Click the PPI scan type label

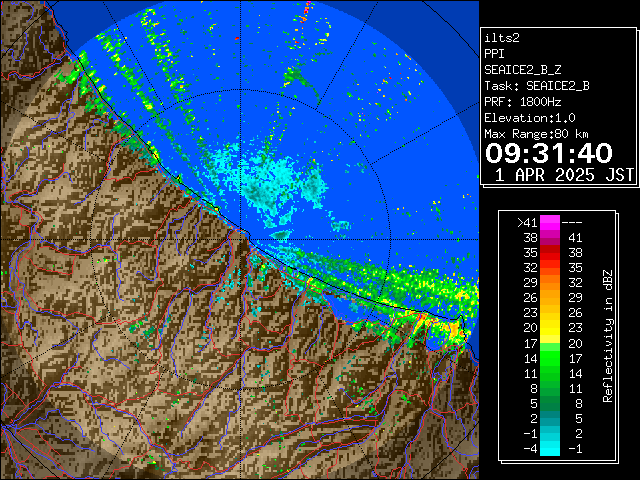494,54
